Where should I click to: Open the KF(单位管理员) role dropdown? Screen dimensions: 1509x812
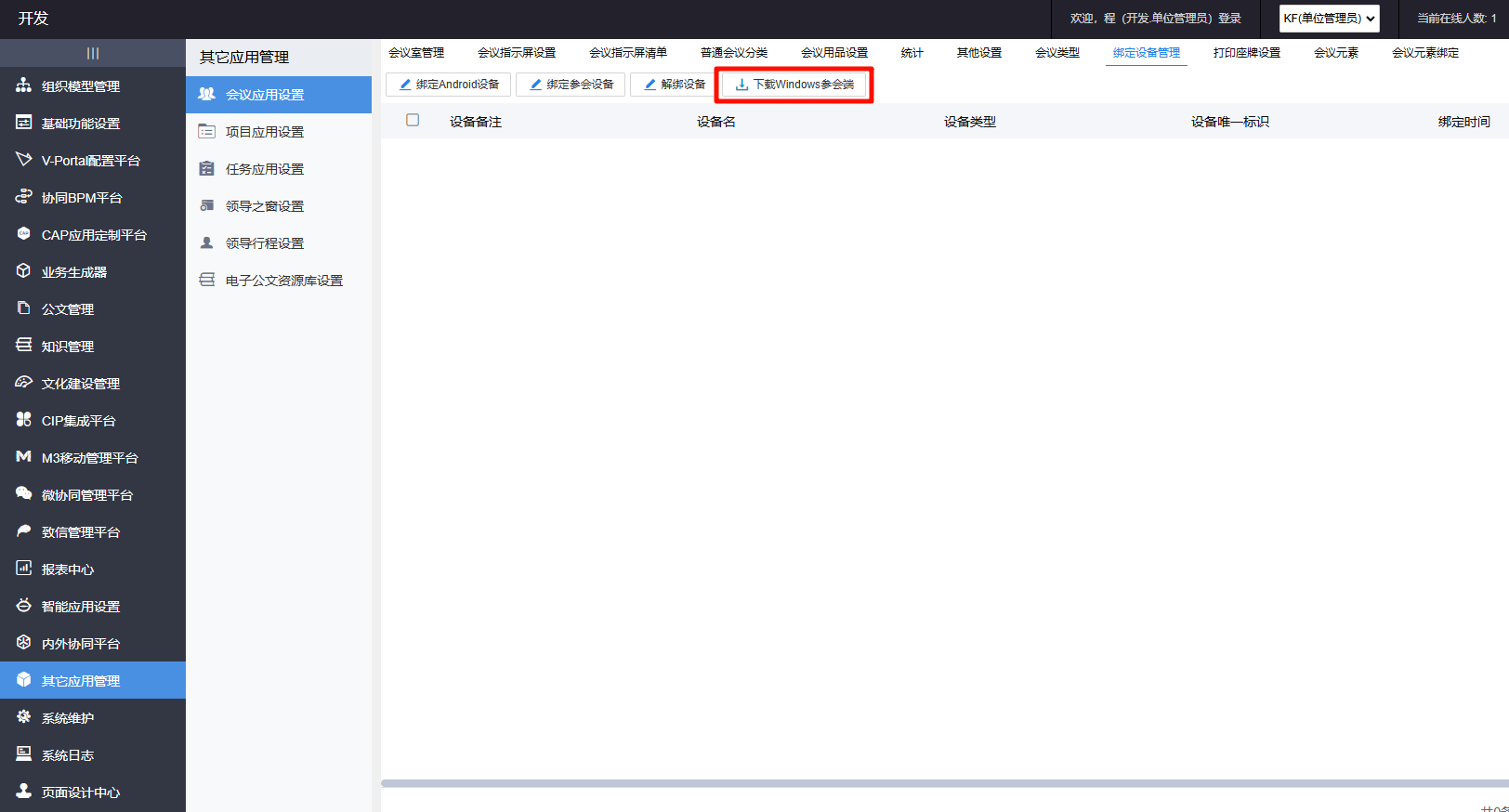coord(1329,19)
